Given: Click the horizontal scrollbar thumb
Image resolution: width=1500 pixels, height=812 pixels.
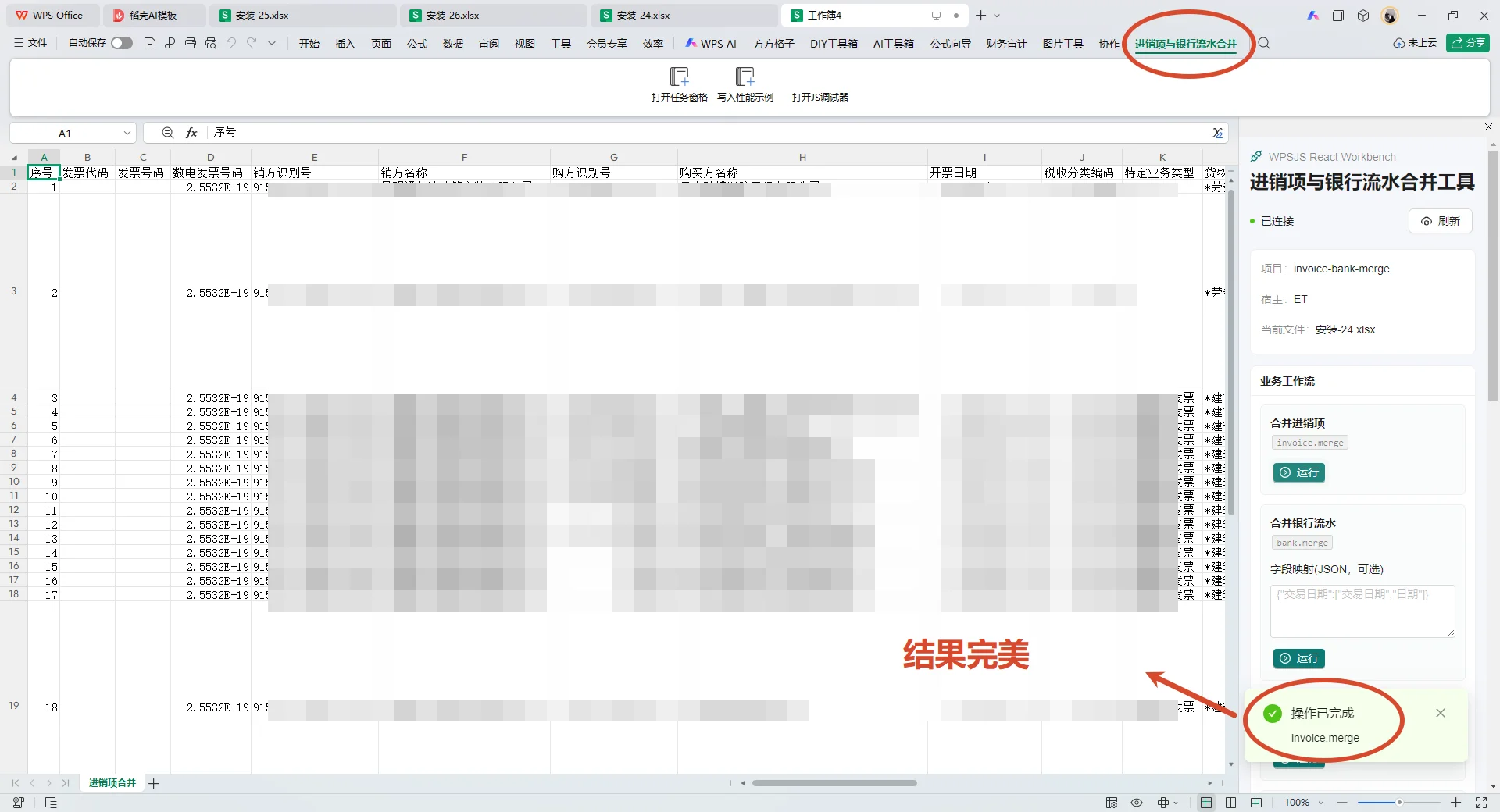Looking at the screenshot, I should tap(834, 782).
